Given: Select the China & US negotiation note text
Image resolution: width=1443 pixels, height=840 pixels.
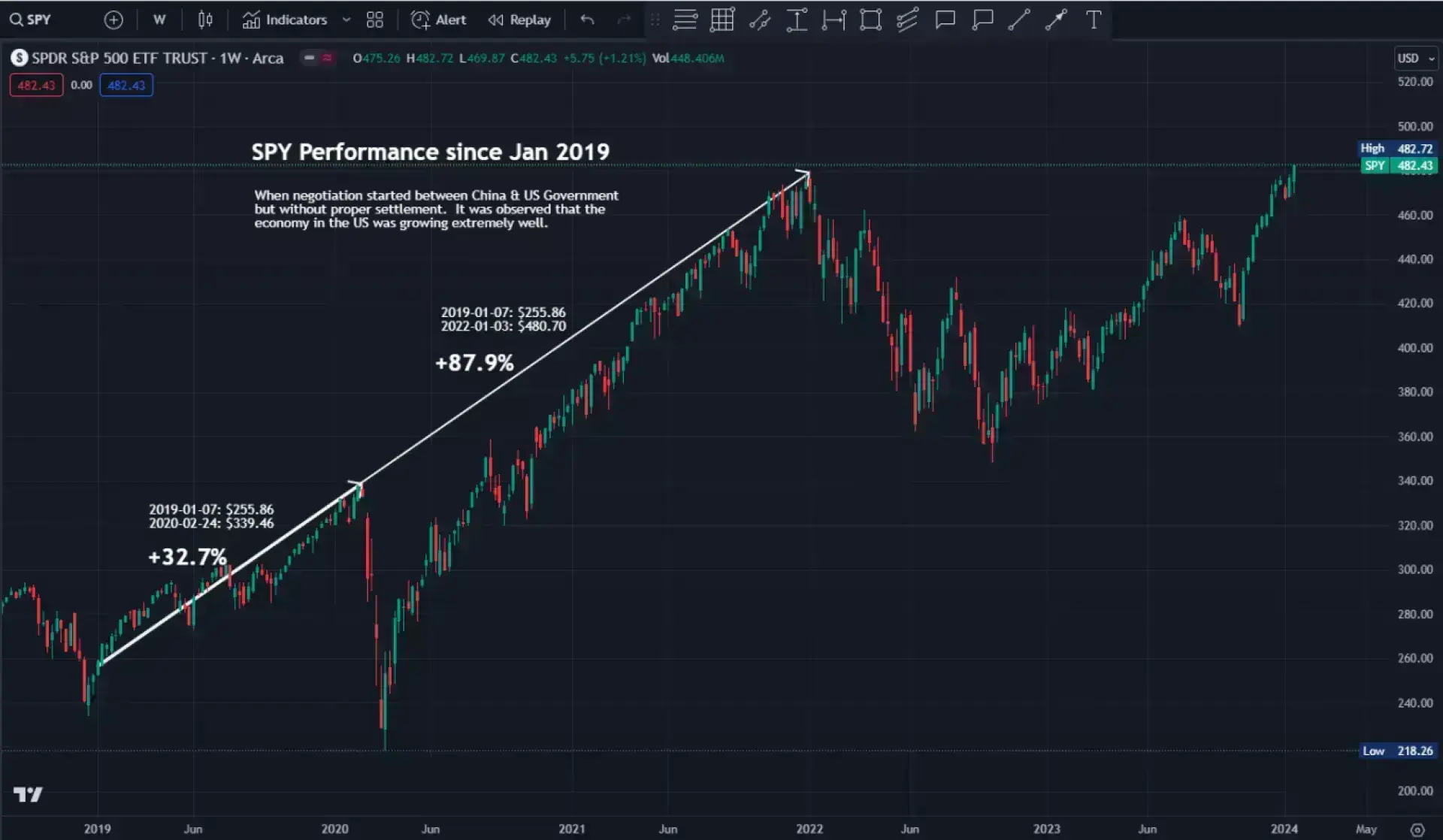Looking at the screenshot, I should [x=436, y=209].
